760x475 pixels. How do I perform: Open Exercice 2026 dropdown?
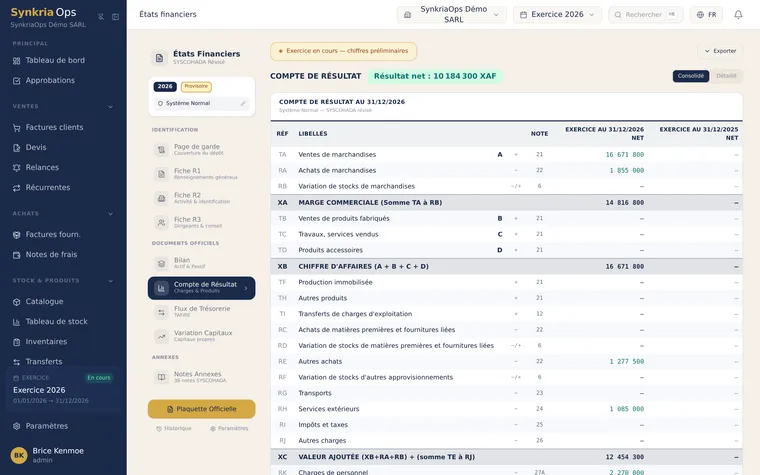coord(557,15)
